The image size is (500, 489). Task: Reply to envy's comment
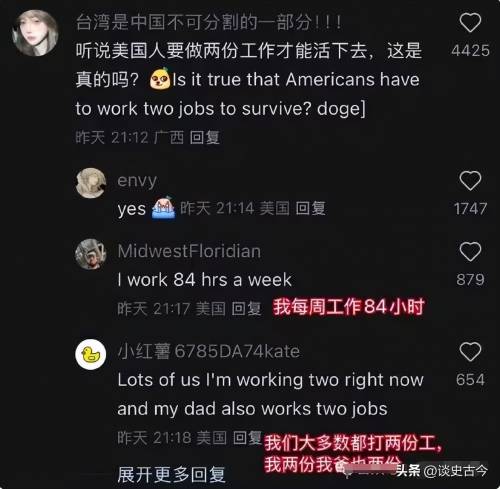310,209
